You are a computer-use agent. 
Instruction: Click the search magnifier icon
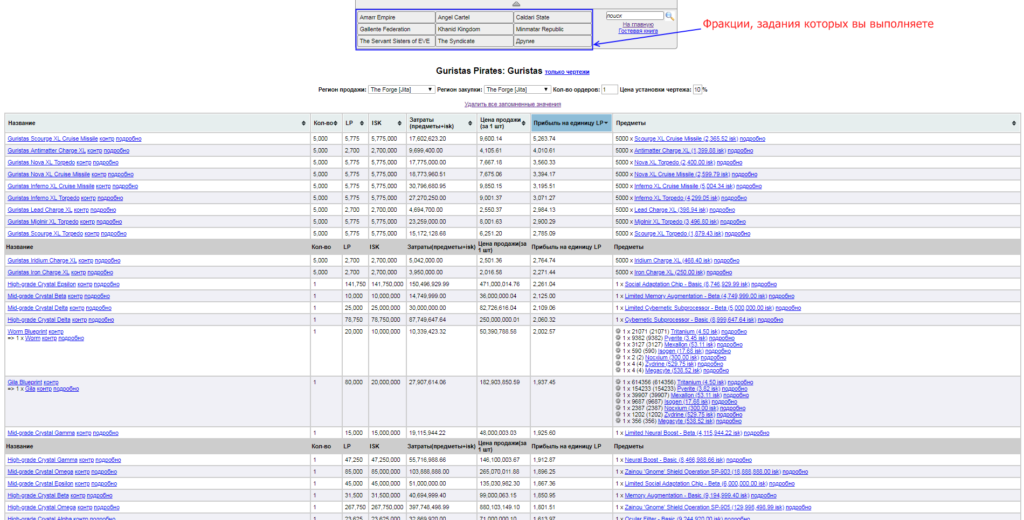(670, 17)
